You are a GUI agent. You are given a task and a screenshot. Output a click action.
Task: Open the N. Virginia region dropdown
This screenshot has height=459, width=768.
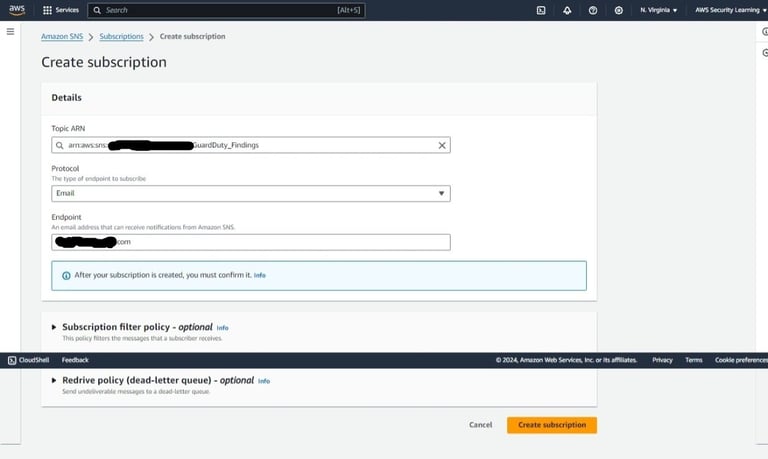(658, 10)
